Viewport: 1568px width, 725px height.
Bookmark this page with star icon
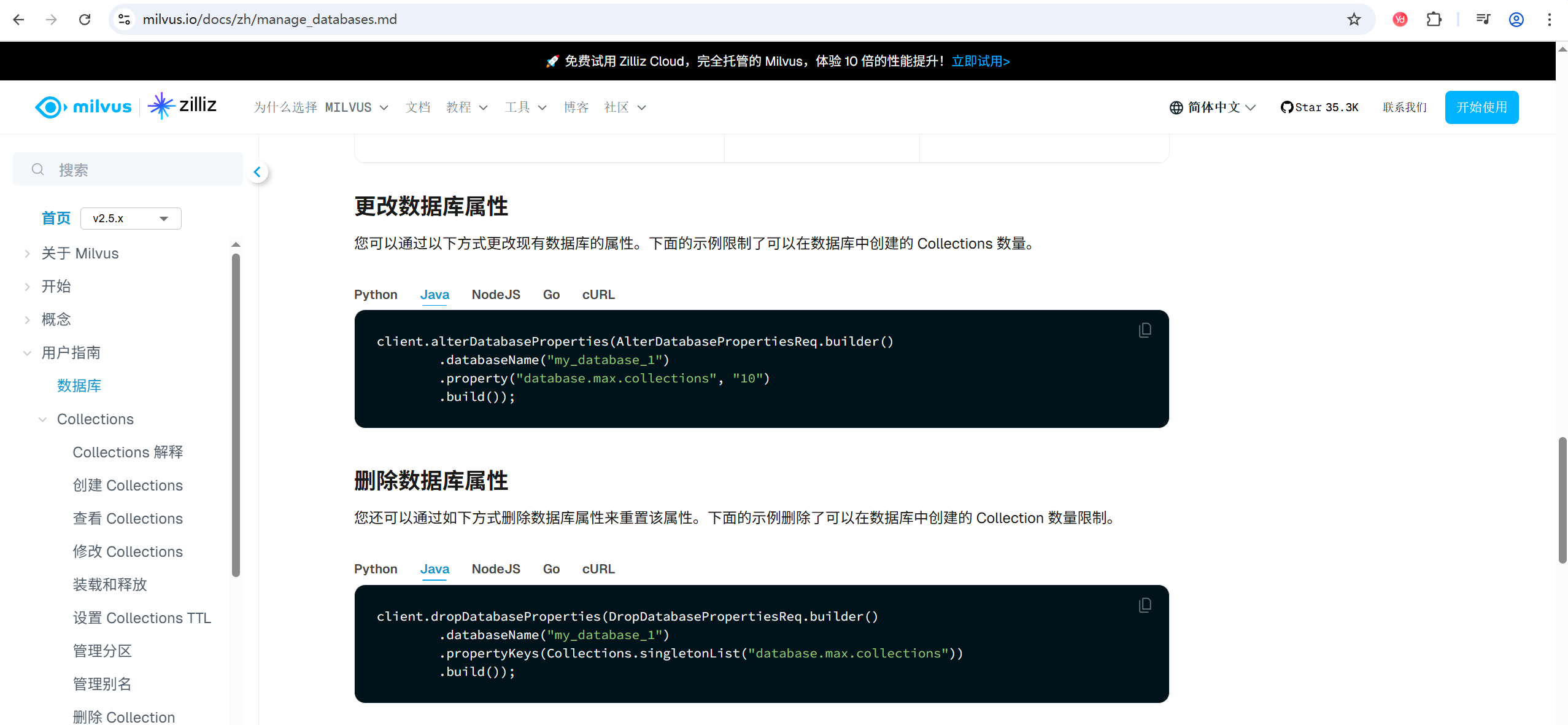tap(1353, 20)
